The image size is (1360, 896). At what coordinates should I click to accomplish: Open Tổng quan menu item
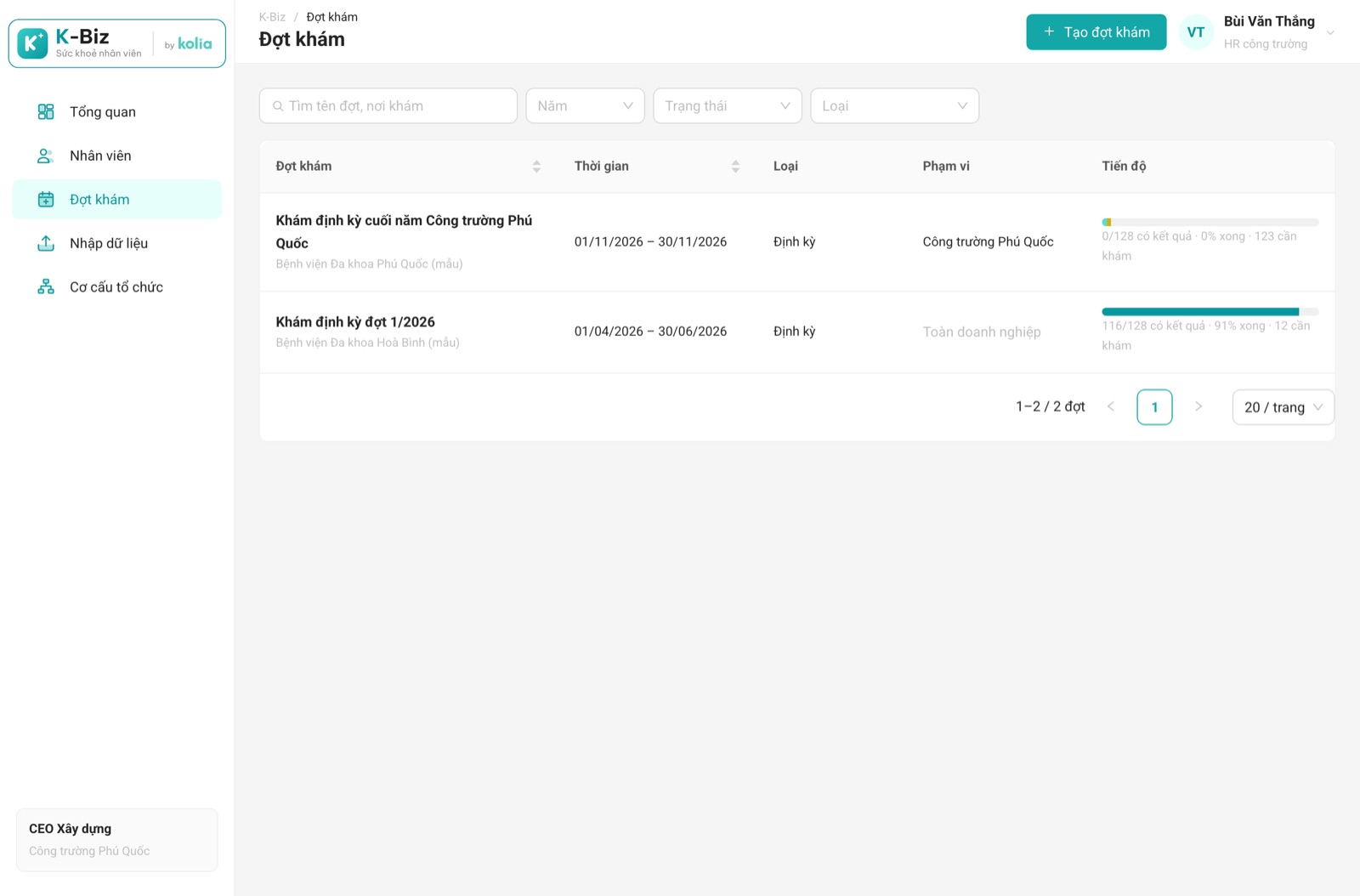[x=117, y=111]
